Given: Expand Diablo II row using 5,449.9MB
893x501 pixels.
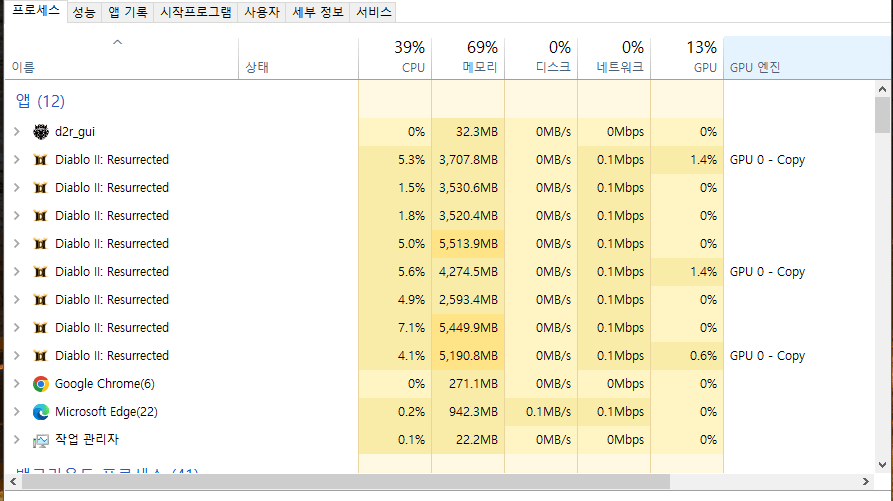Looking at the screenshot, I should click(17, 327).
